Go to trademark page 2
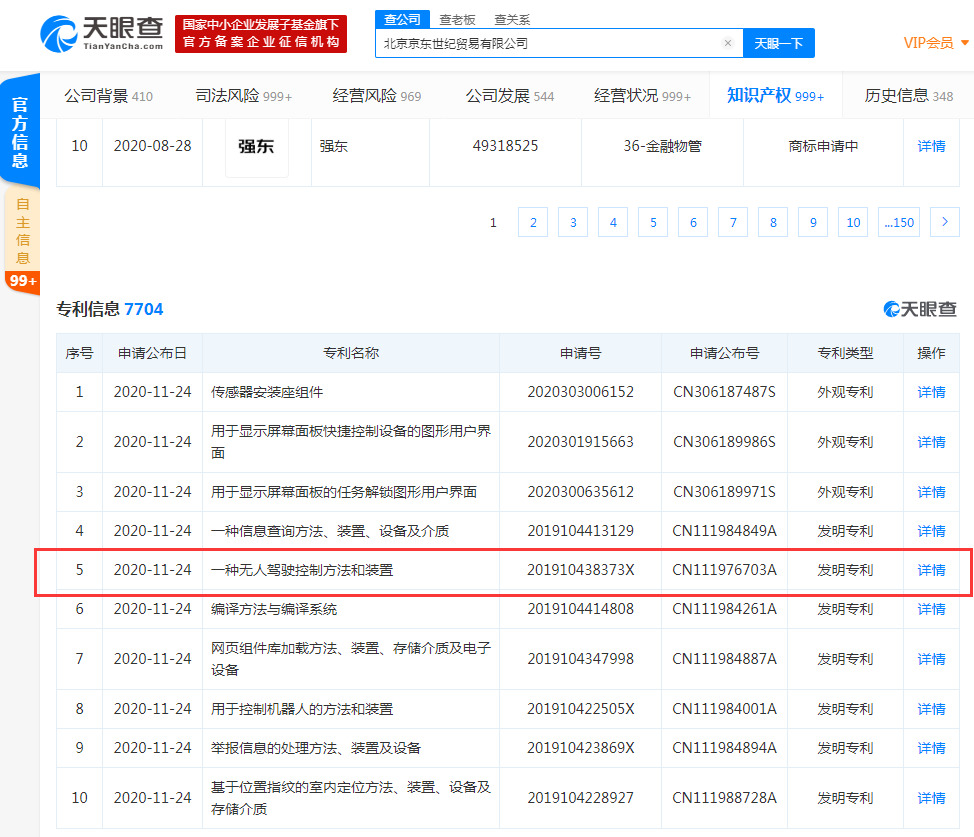The height and width of the screenshot is (837, 974). tap(533, 222)
